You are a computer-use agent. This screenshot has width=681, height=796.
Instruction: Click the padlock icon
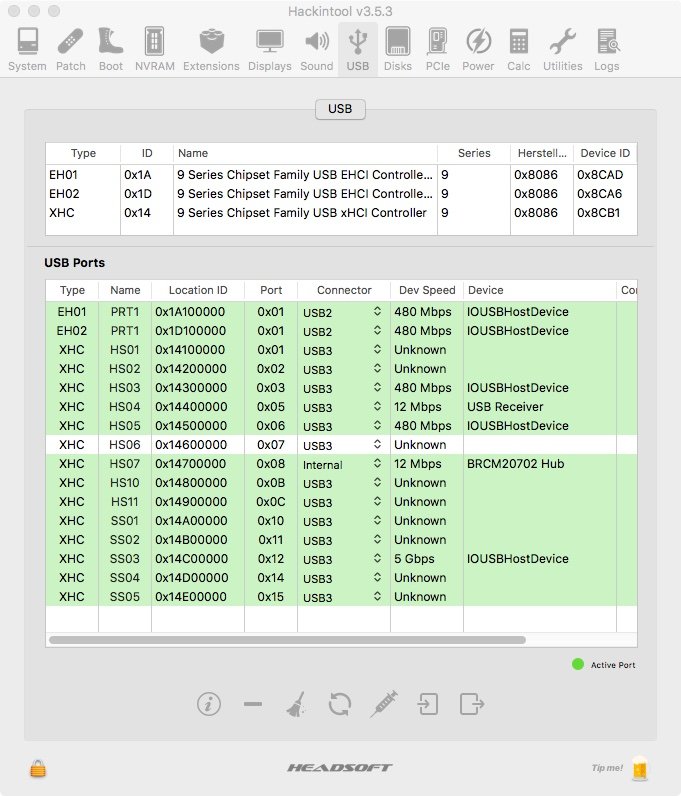pyautogui.click(x=38, y=768)
